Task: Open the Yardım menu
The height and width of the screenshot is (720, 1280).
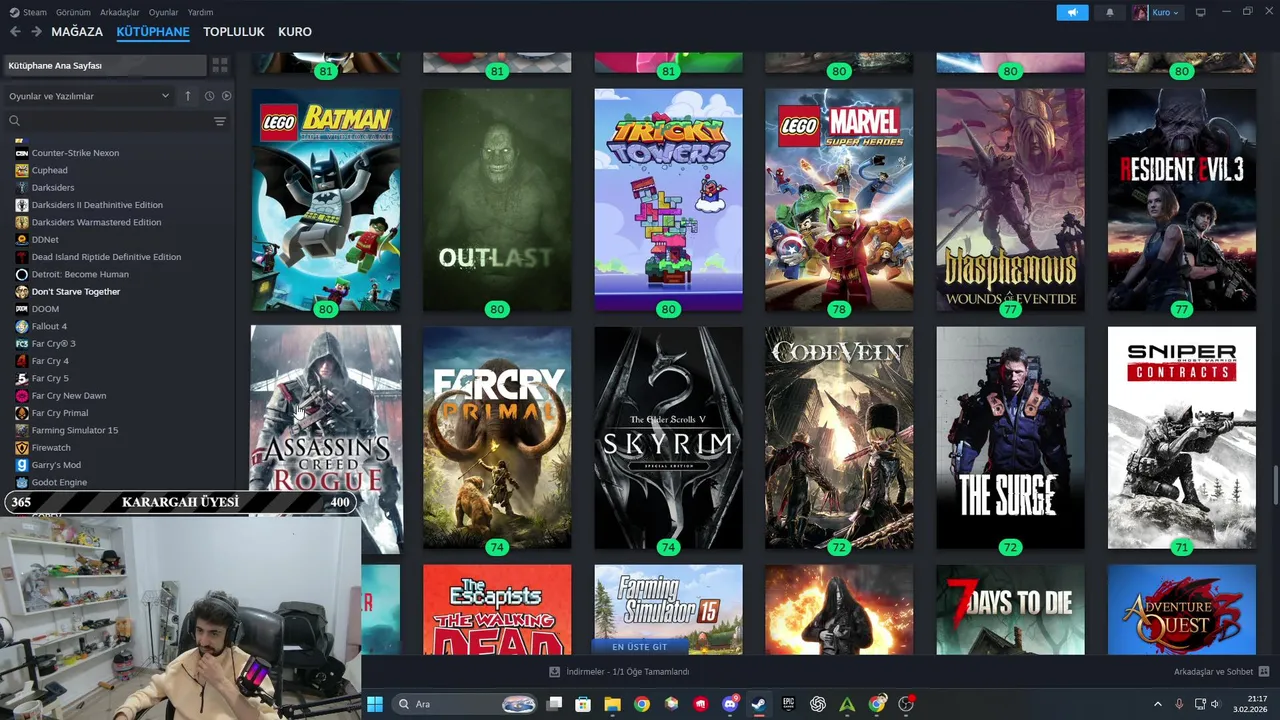Action: (x=200, y=12)
